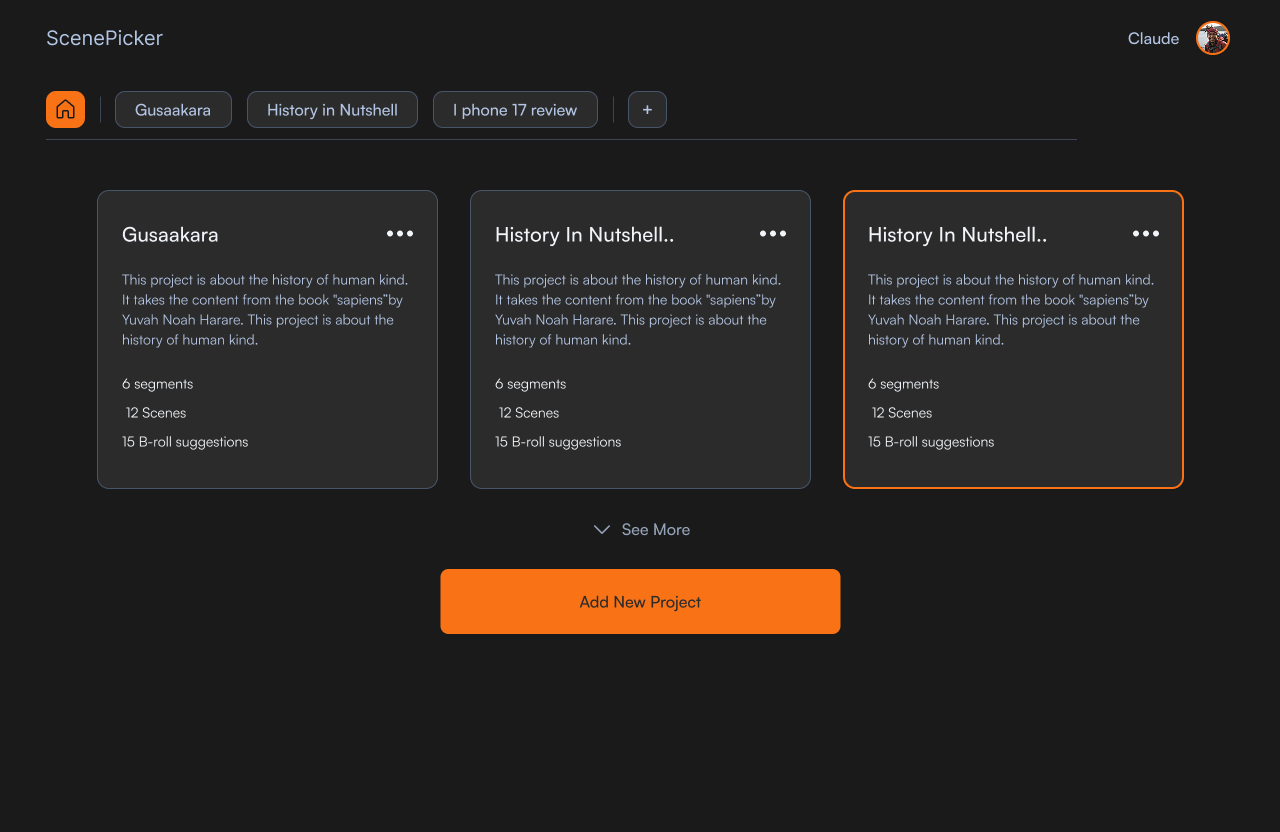Click the See More link text
Viewport: 1280px width, 832px height.
point(656,530)
